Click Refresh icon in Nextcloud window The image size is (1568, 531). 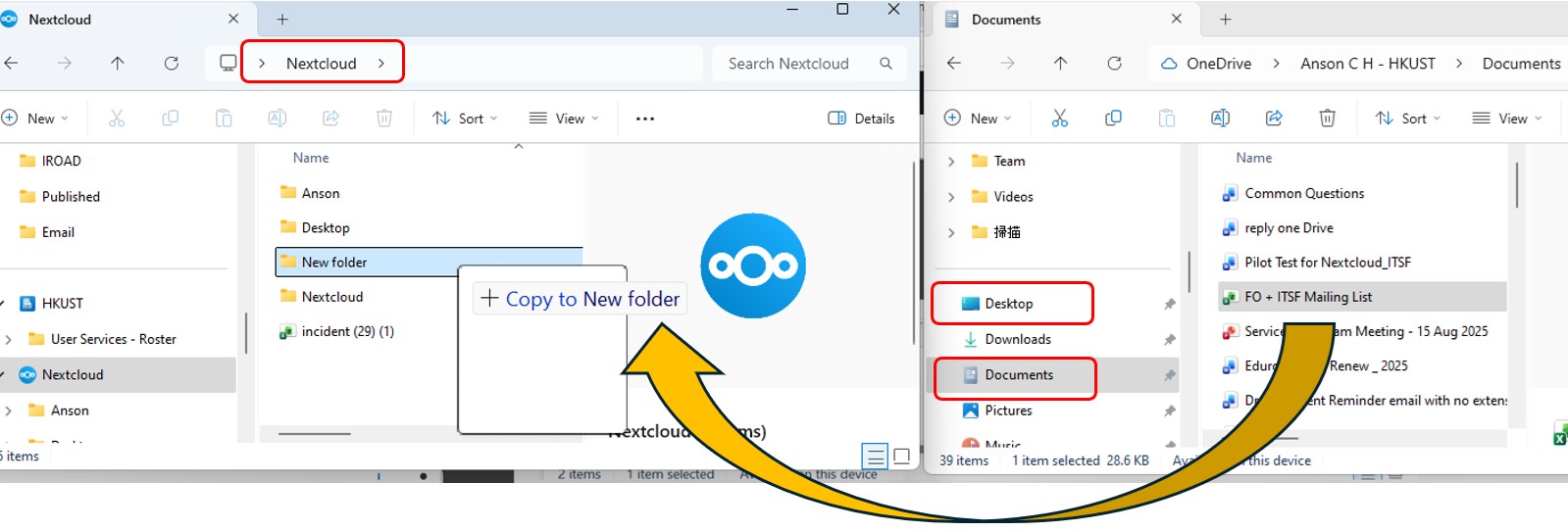172,64
